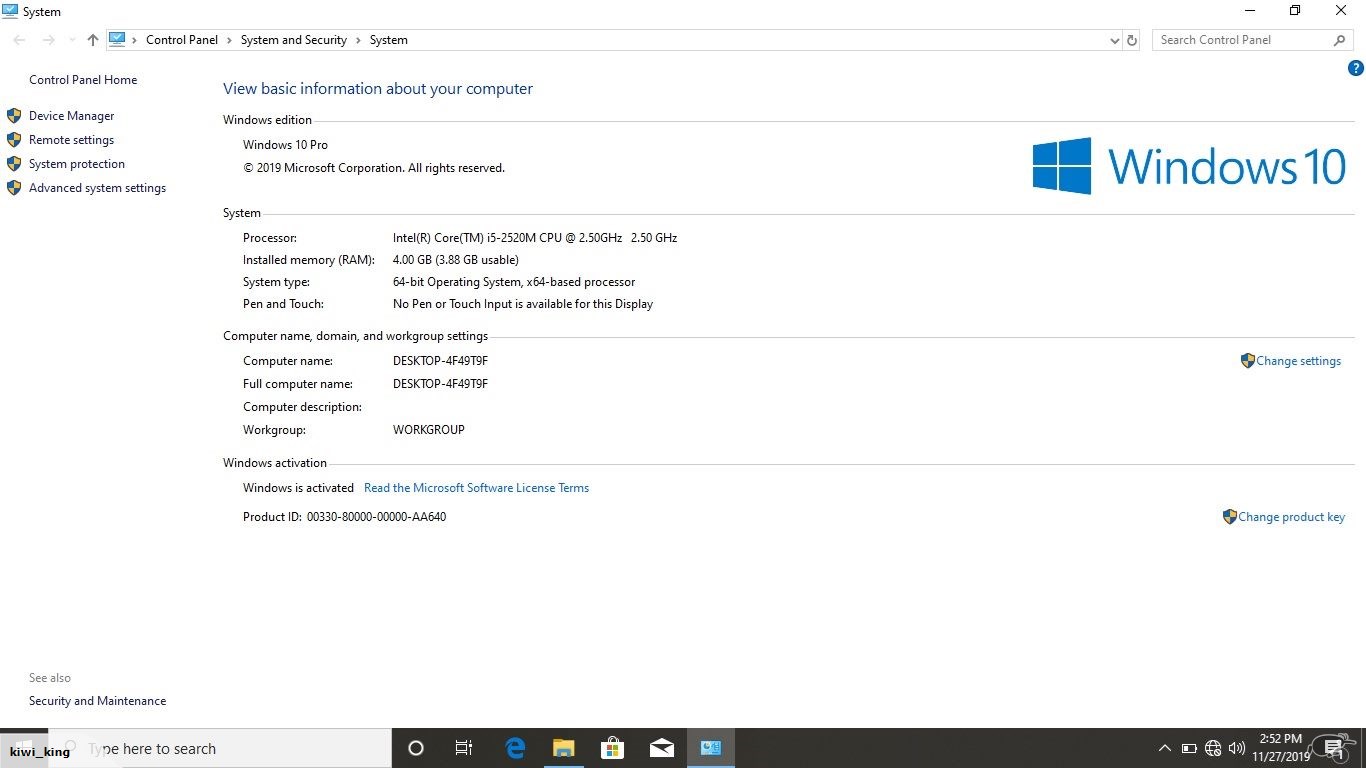Click the Help question mark icon
The height and width of the screenshot is (768, 1366).
1356,68
